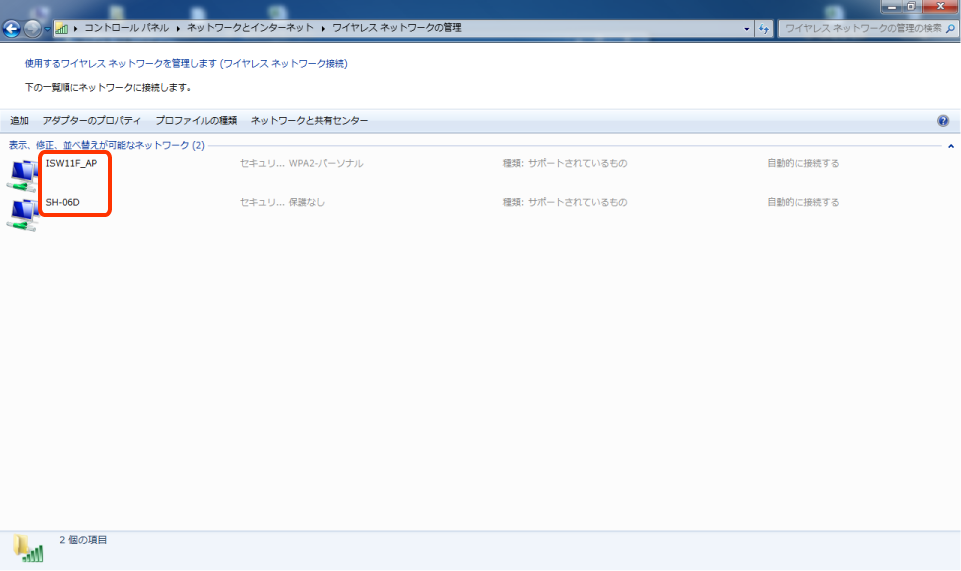Screen dimensions: 961x571
Task: Open the recent pages dropdown arrow
Action: (47, 29)
